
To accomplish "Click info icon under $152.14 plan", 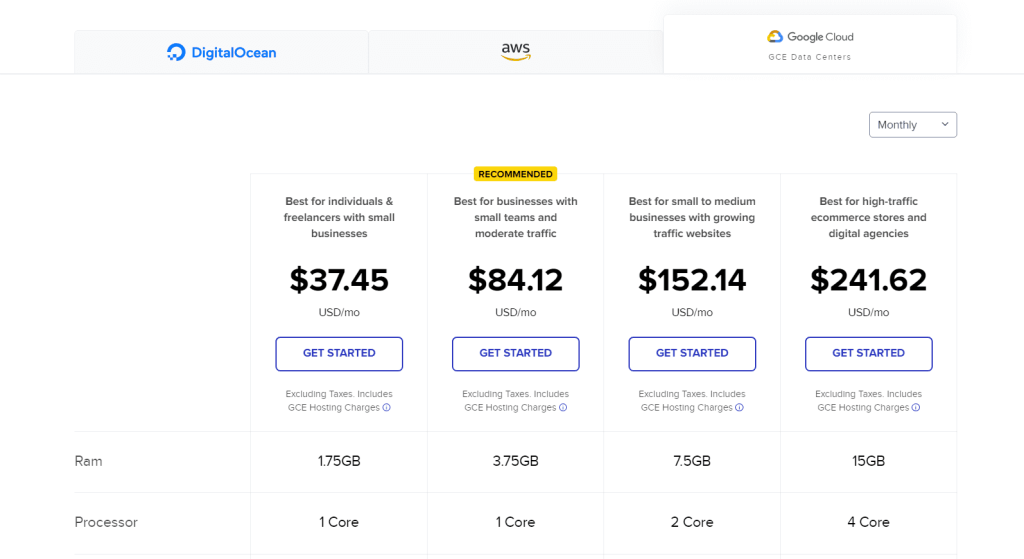I will click(739, 407).
